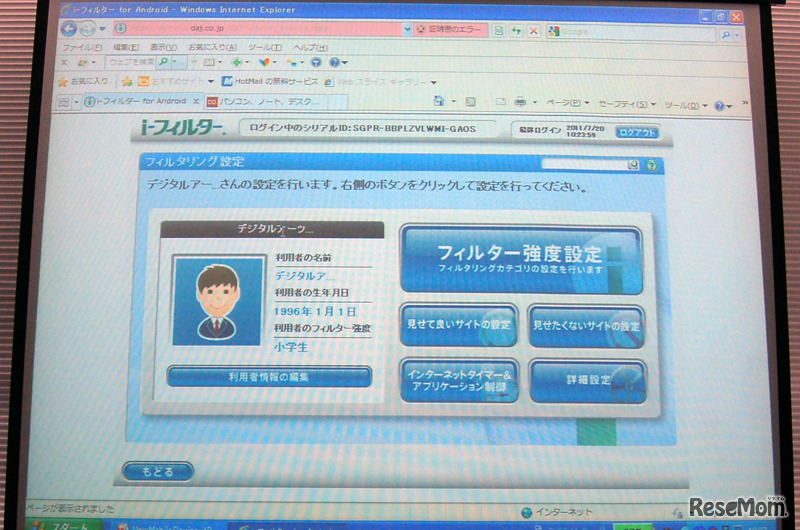
Task: Click the blue round help icon in the search toolbar
Action: (334, 62)
